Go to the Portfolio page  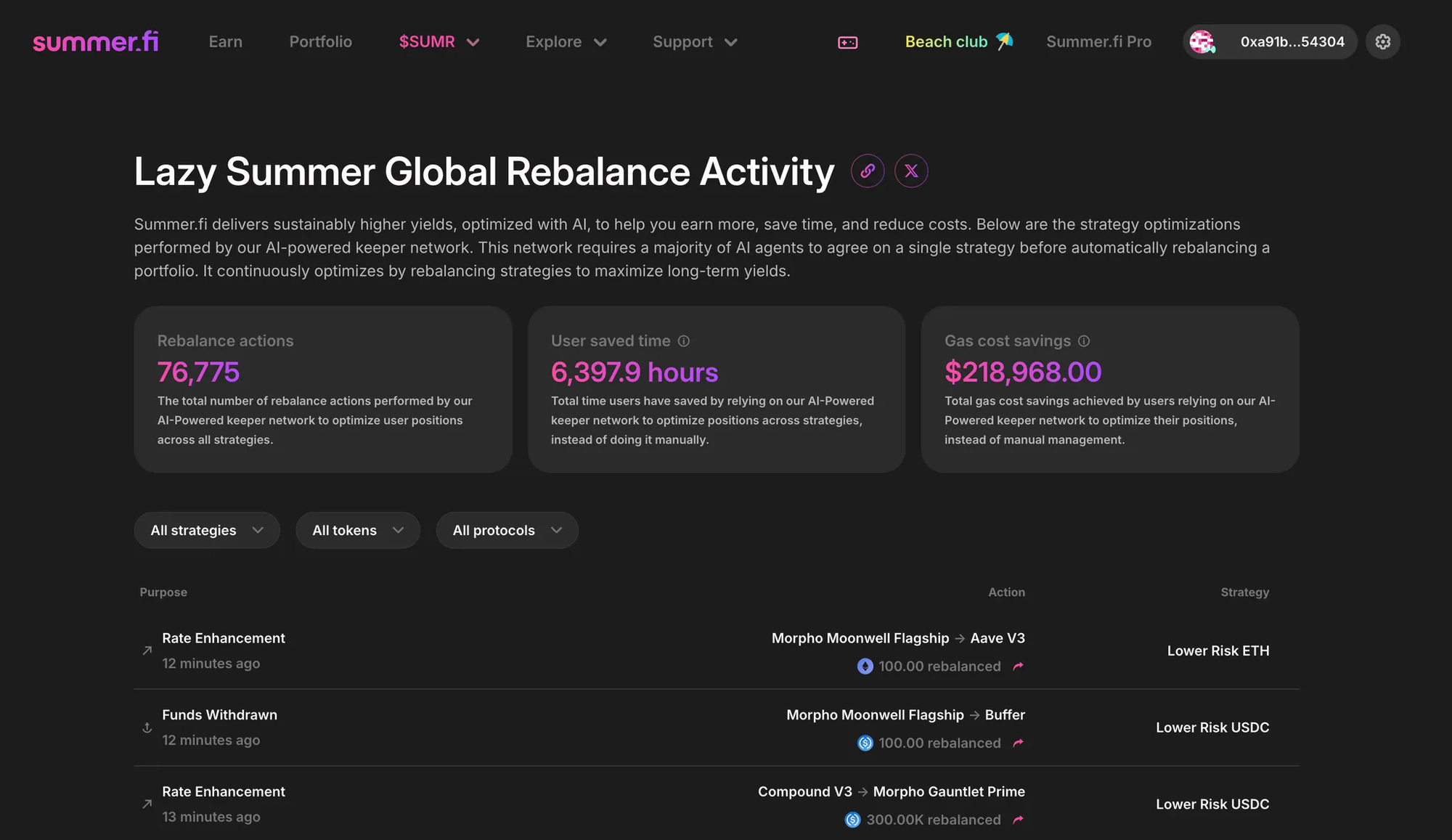pos(320,42)
